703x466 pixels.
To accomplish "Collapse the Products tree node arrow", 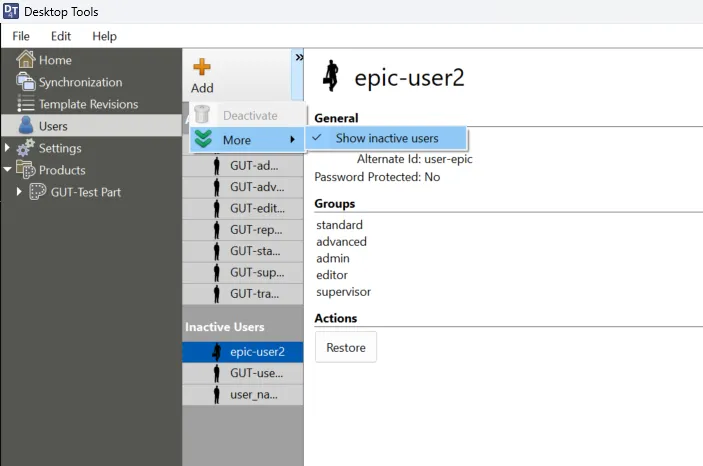I will point(7,170).
